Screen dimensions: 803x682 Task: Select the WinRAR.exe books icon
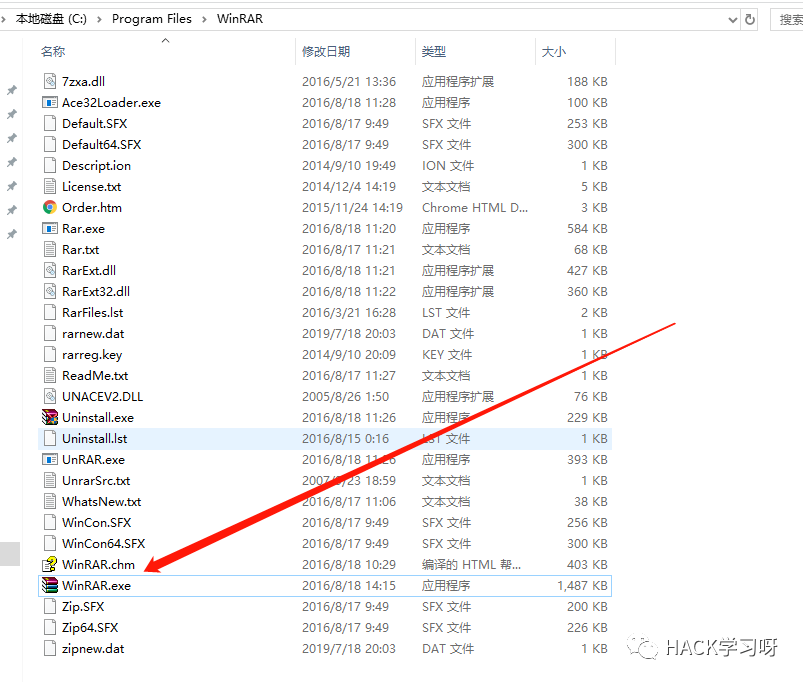coord(50,585)
